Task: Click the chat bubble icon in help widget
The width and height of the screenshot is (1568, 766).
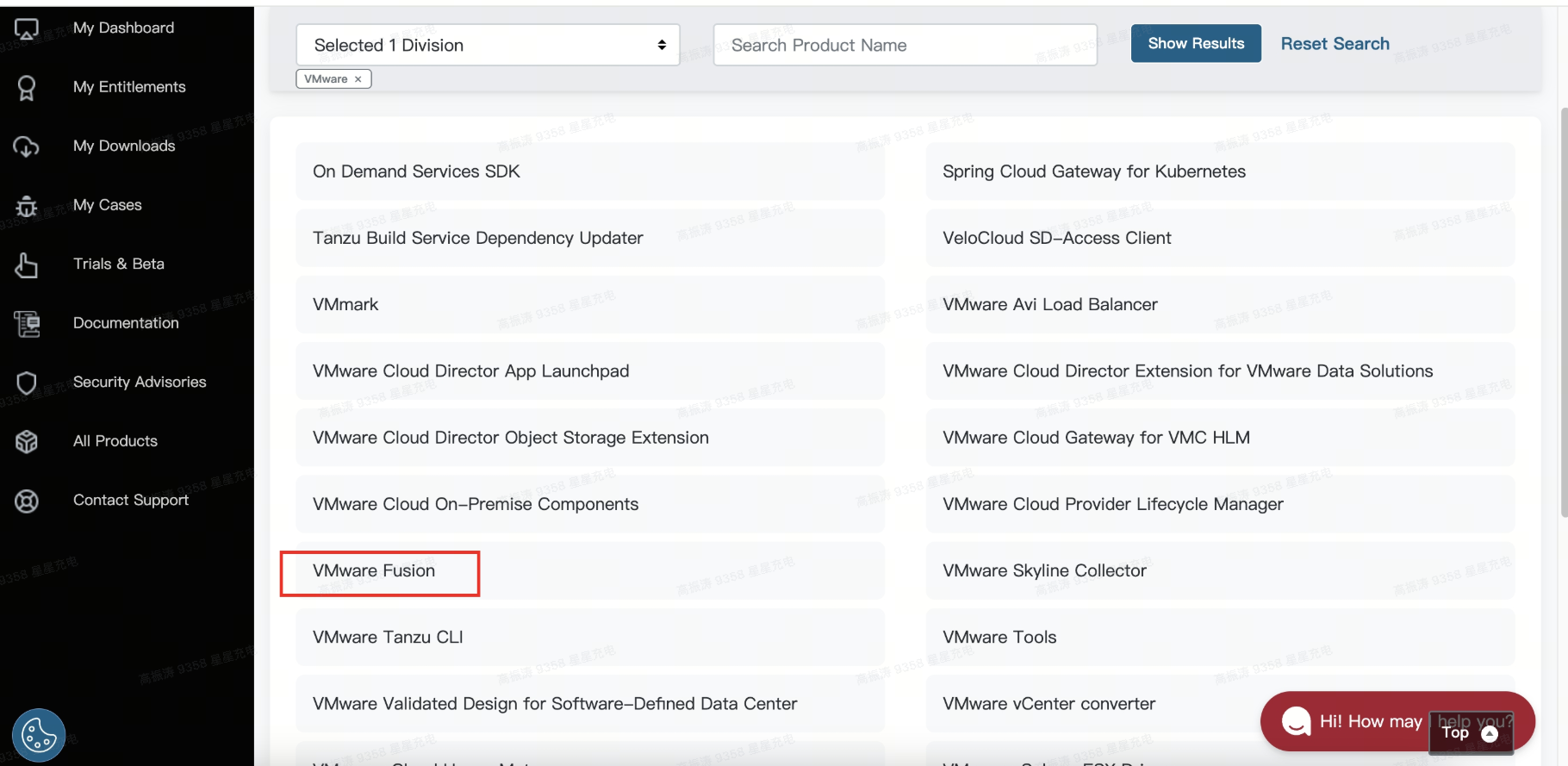Action: pyautogui.click(x=1296, y=721)
